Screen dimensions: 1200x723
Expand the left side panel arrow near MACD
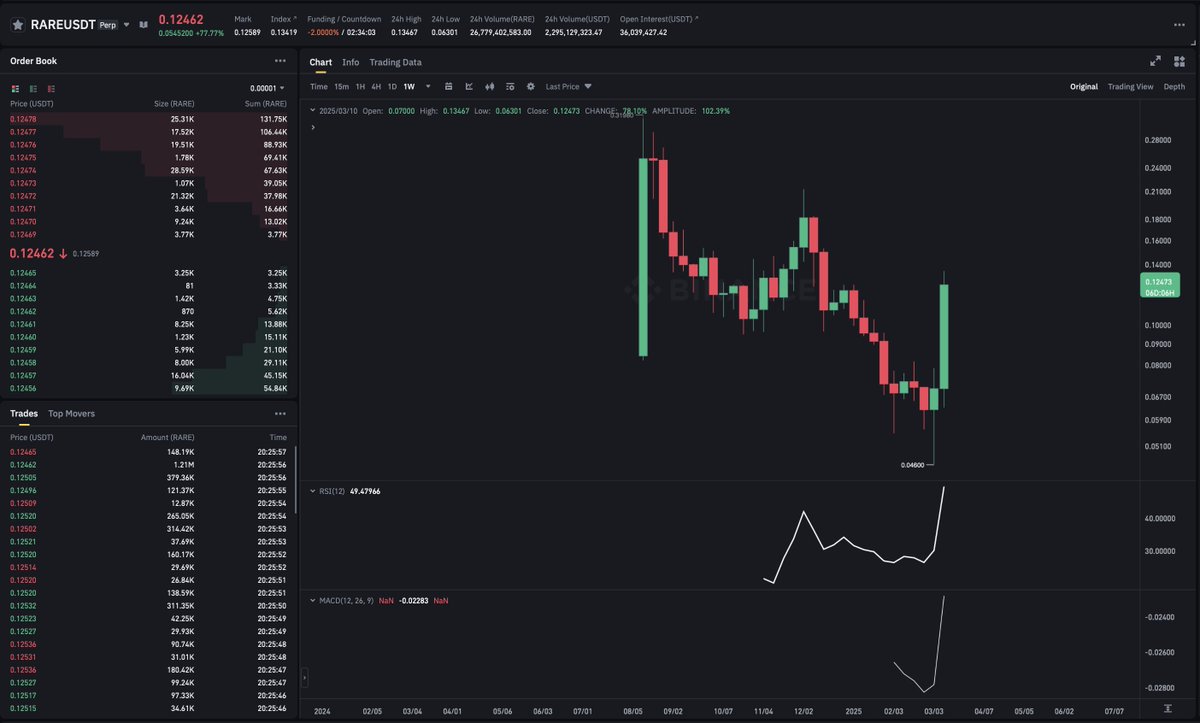point(303,677)
